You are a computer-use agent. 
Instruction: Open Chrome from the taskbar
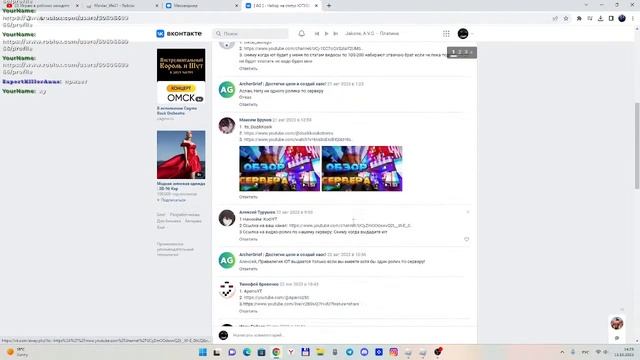click(x=276, y=352)
